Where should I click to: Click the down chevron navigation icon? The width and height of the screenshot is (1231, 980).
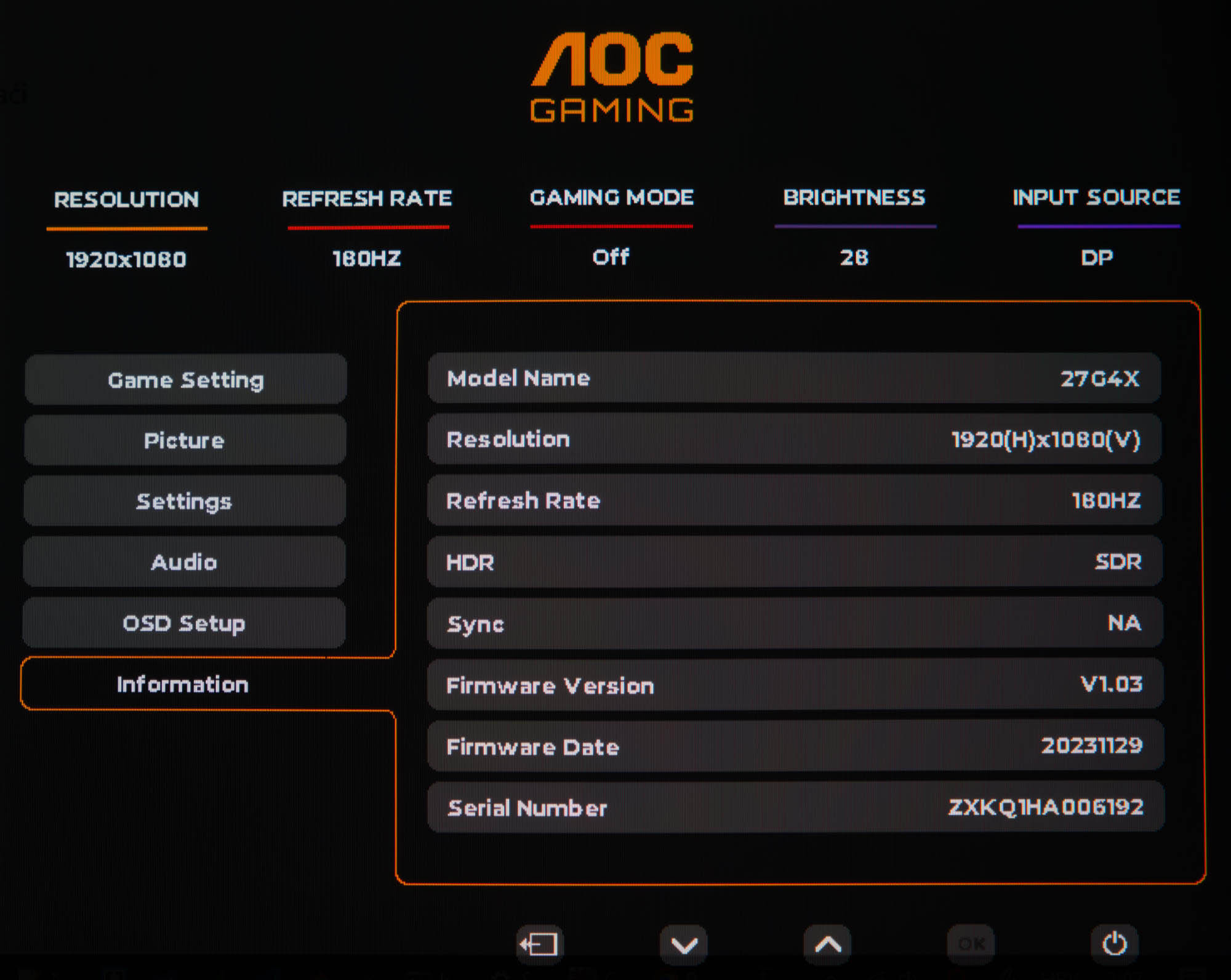click(684, 944)
